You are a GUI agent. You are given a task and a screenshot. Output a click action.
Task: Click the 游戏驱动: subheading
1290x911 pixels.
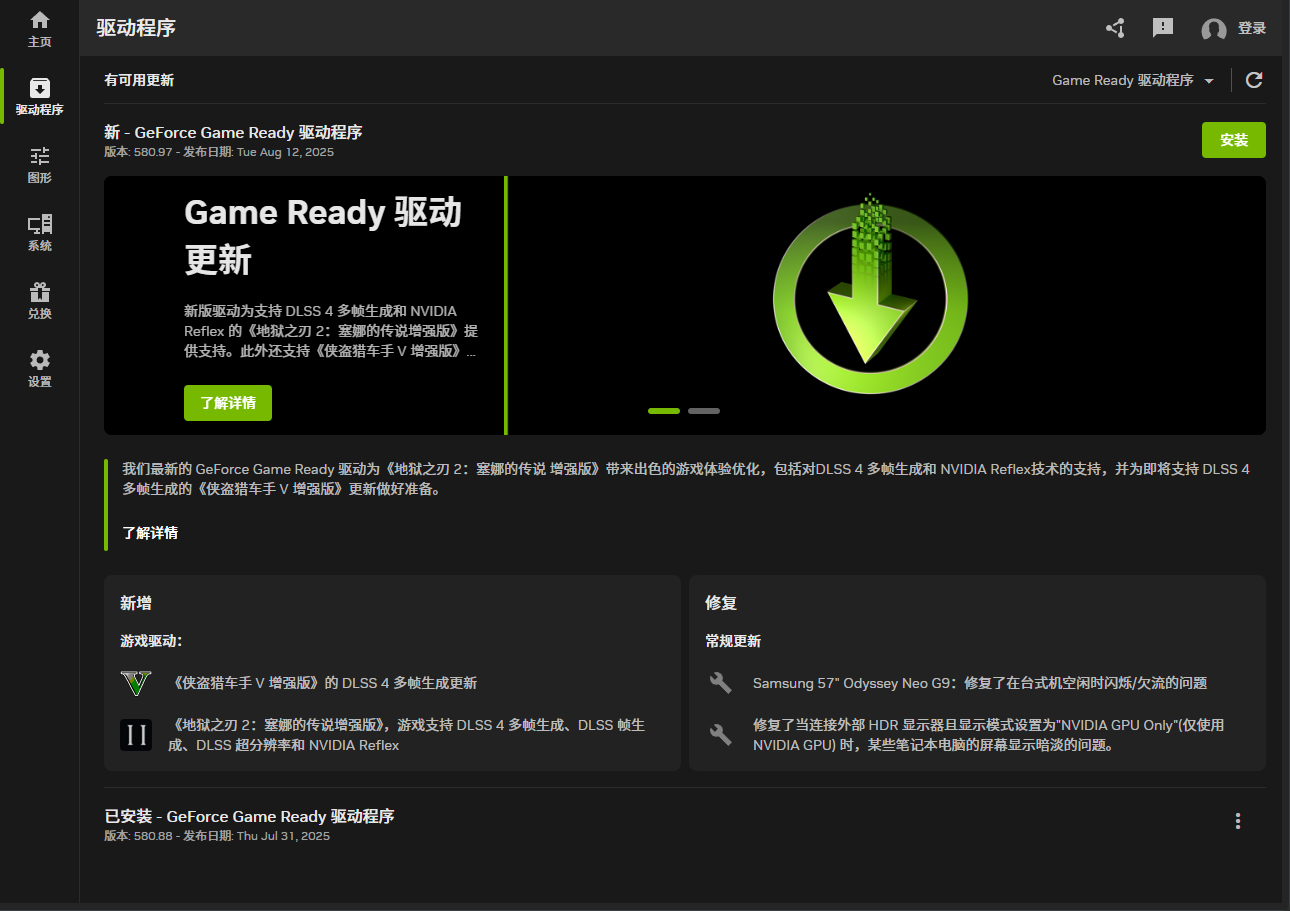coord(151,641)
